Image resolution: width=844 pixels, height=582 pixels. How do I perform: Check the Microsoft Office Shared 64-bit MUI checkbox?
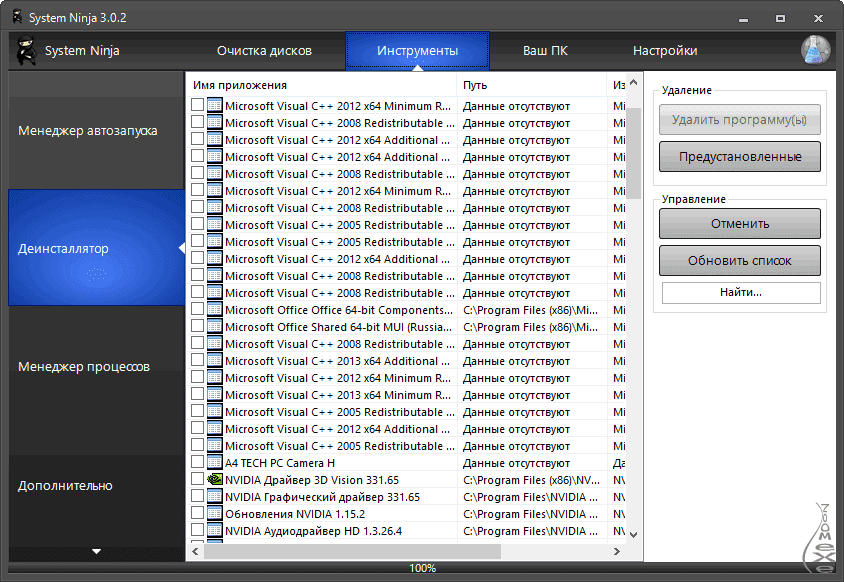click(x=196, y=327)
